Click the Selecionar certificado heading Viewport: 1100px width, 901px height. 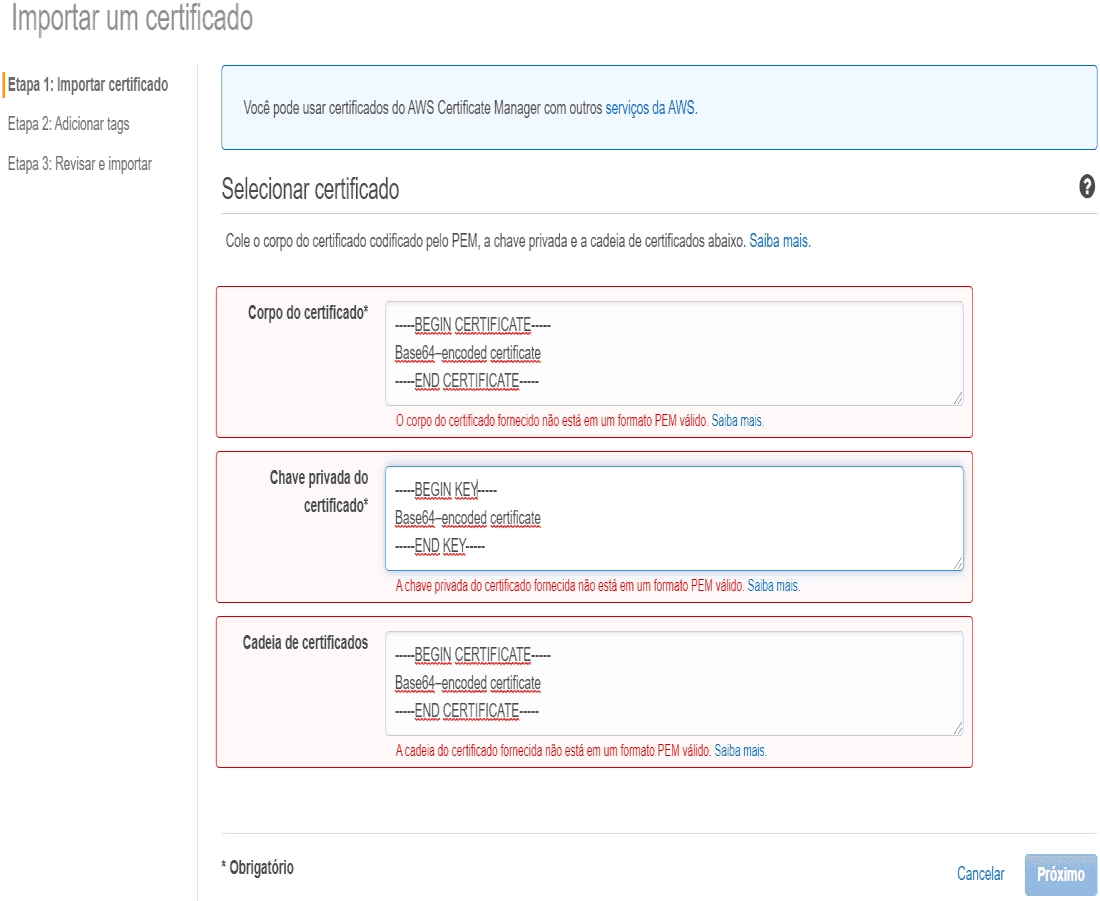[x=310, y=189]
